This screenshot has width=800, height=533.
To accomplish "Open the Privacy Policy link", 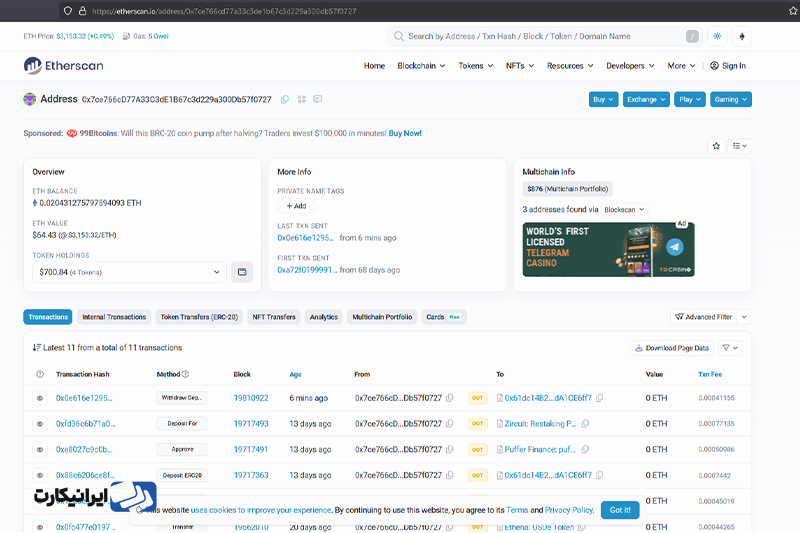I will click(x=569, y=510).
